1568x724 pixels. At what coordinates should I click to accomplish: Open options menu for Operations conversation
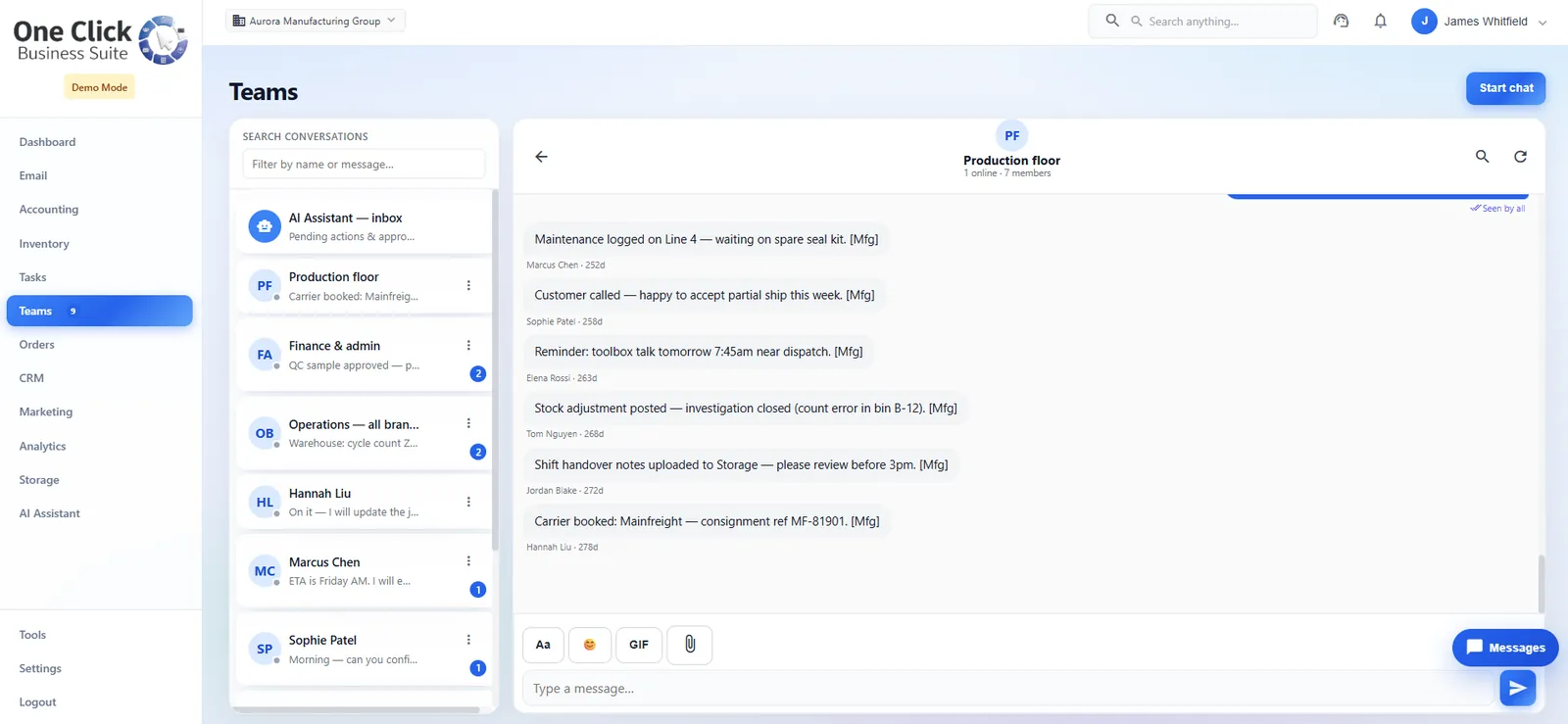tap(468, 423)
